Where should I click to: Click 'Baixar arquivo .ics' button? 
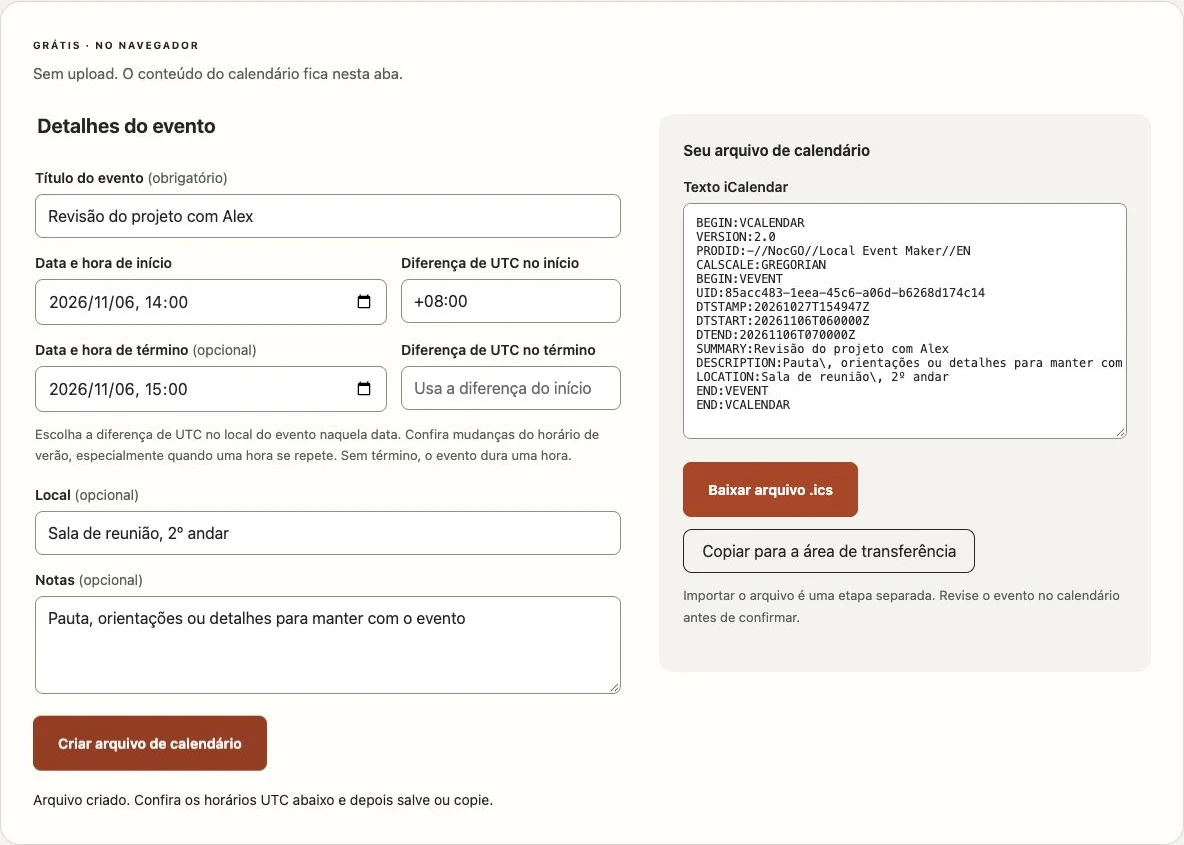[770, 489]
